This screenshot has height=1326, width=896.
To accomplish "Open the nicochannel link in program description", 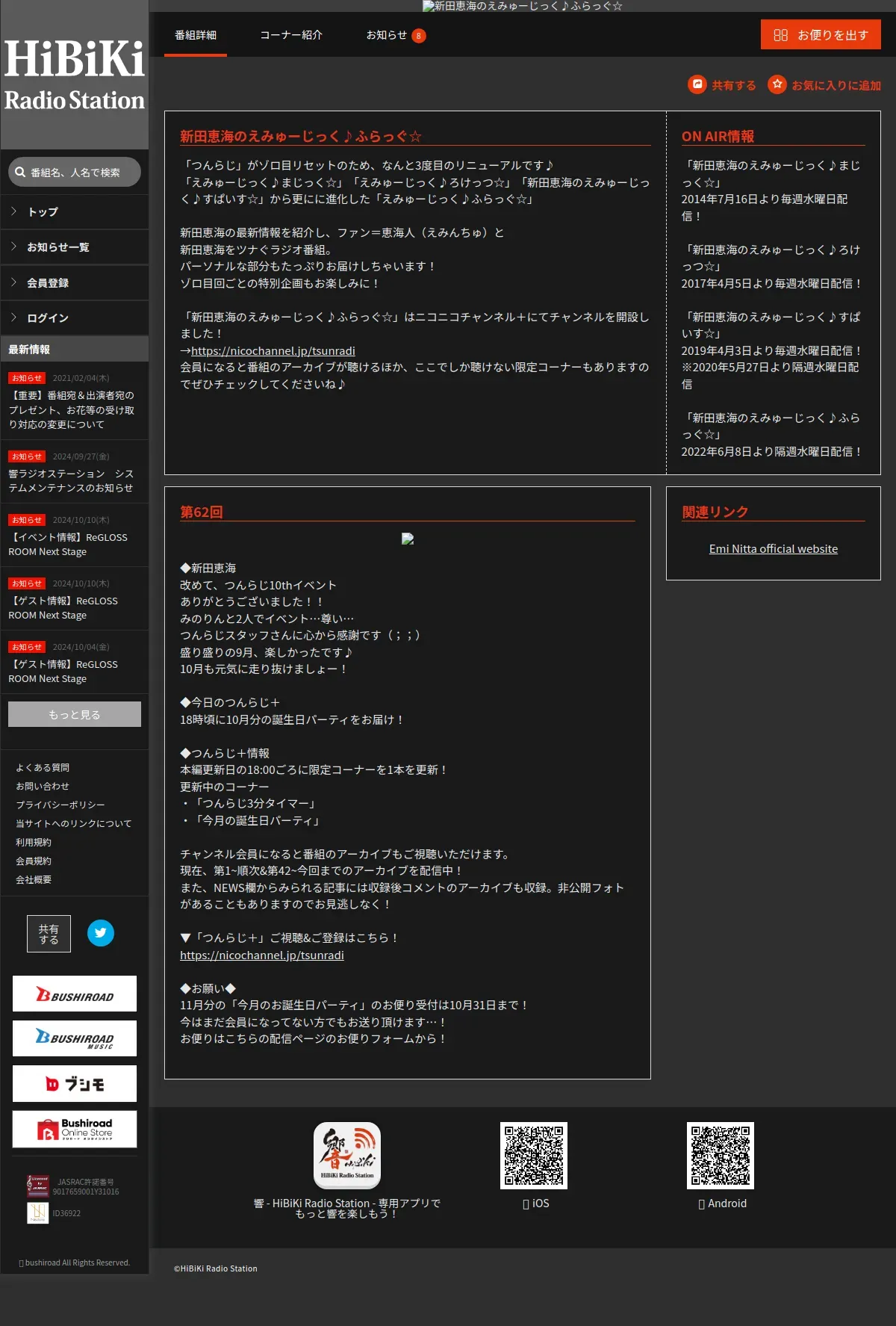I will pyautogui.click(x=273, y=350).
